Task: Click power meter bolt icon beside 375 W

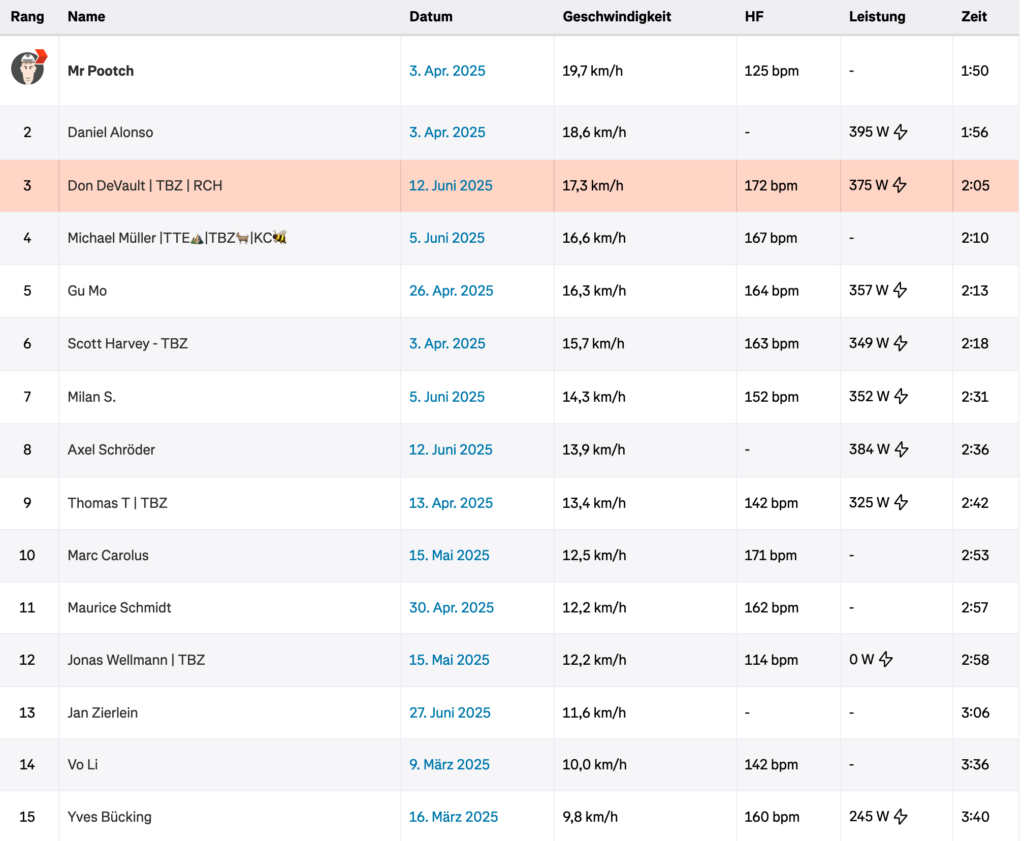Action: tap(900, 185)
